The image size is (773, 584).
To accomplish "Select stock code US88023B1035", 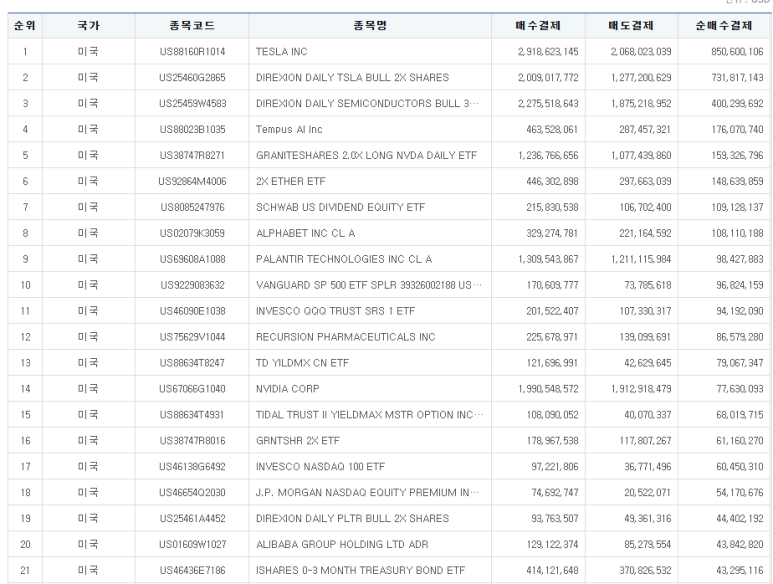I will (192, 130).
